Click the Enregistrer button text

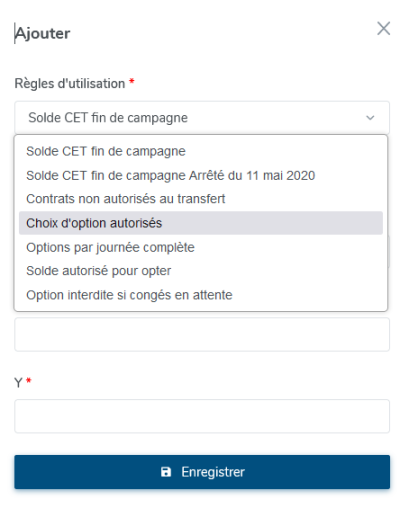click(213, 472)
